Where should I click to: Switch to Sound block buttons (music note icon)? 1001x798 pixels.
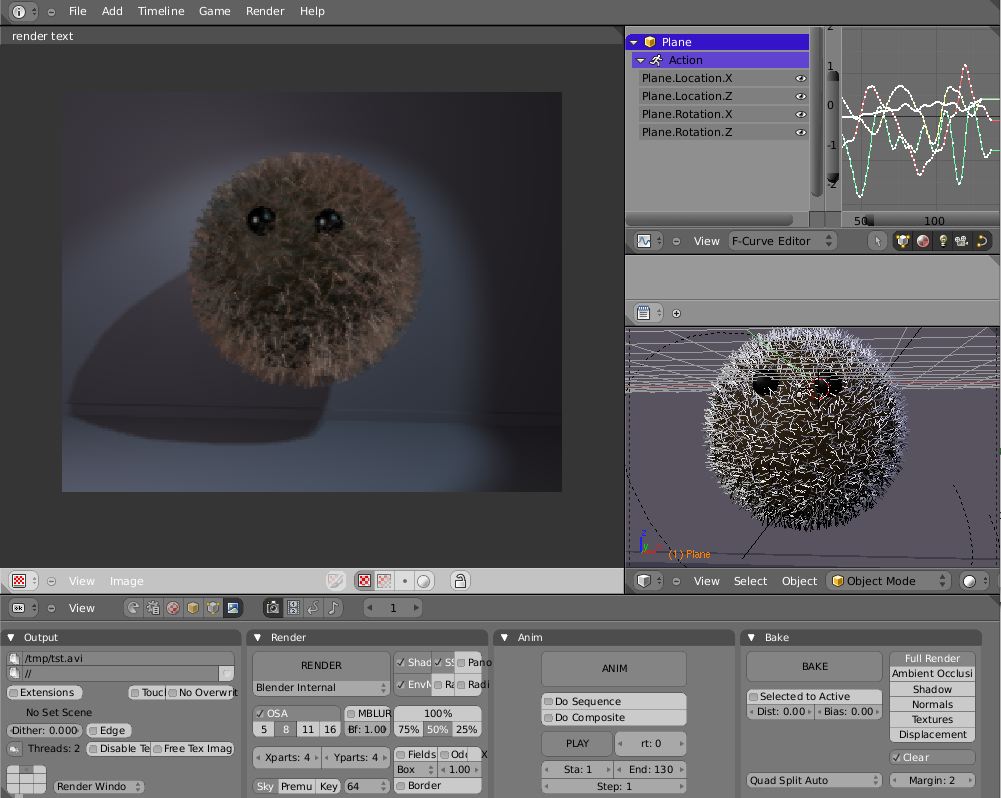click(333, 607)
